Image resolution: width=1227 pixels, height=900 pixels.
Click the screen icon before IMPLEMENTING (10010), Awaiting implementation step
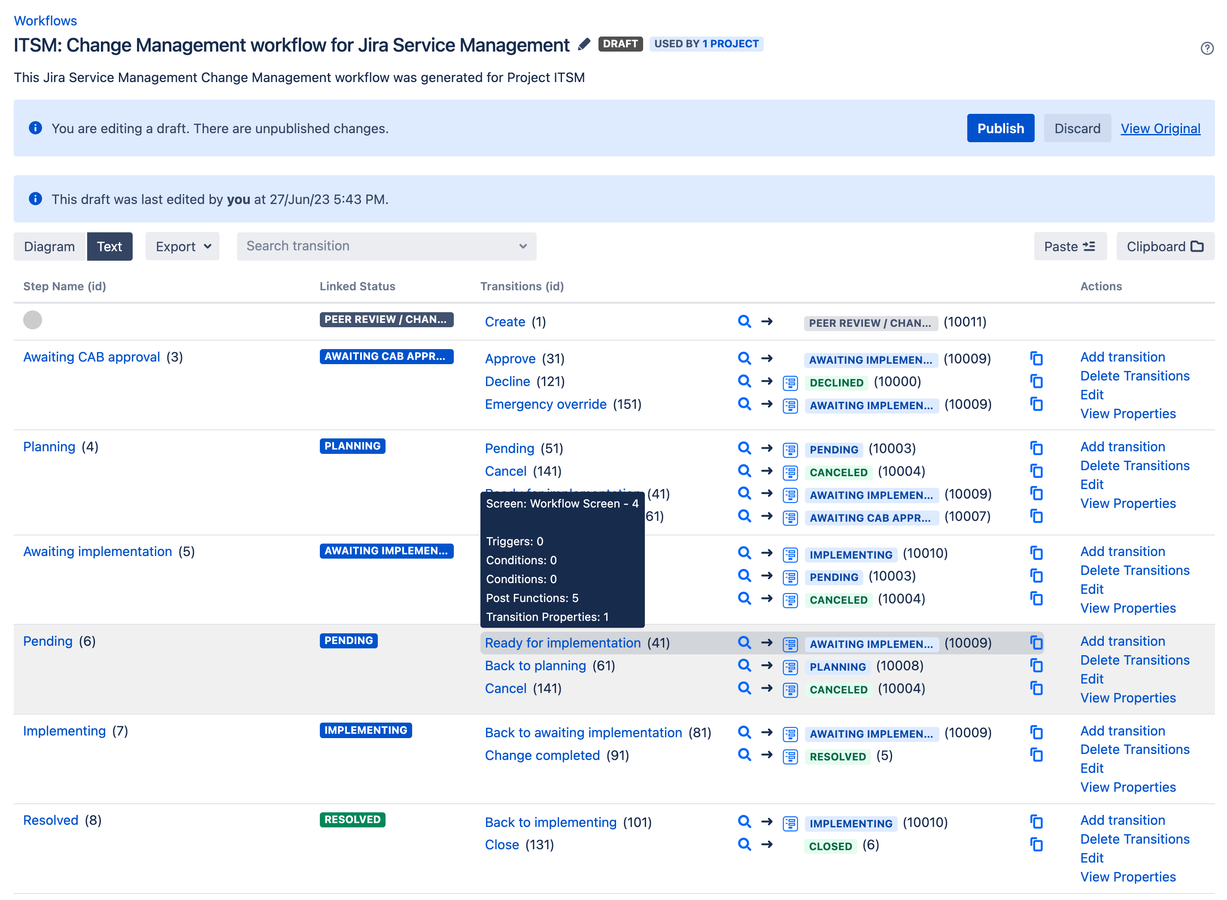[x=790, y=554]
